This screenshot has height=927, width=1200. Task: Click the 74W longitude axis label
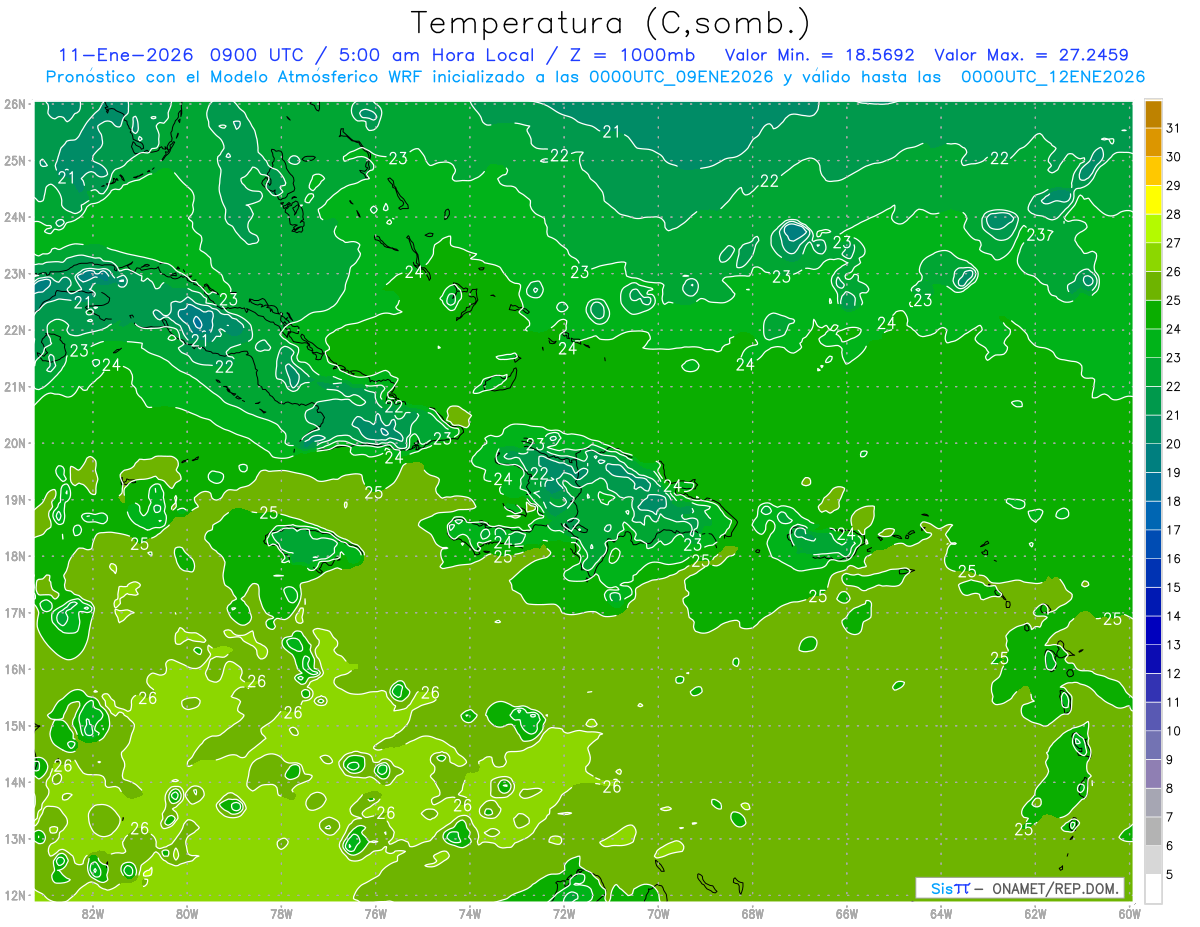tap(470, 914)
